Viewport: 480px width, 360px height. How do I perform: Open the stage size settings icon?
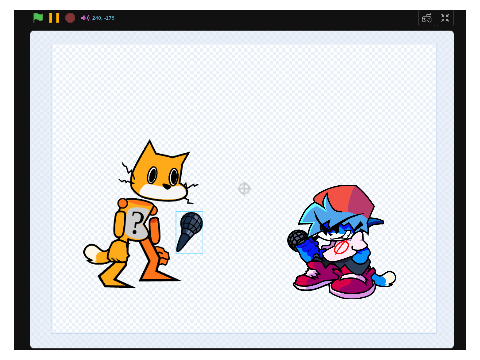(427, 18)
